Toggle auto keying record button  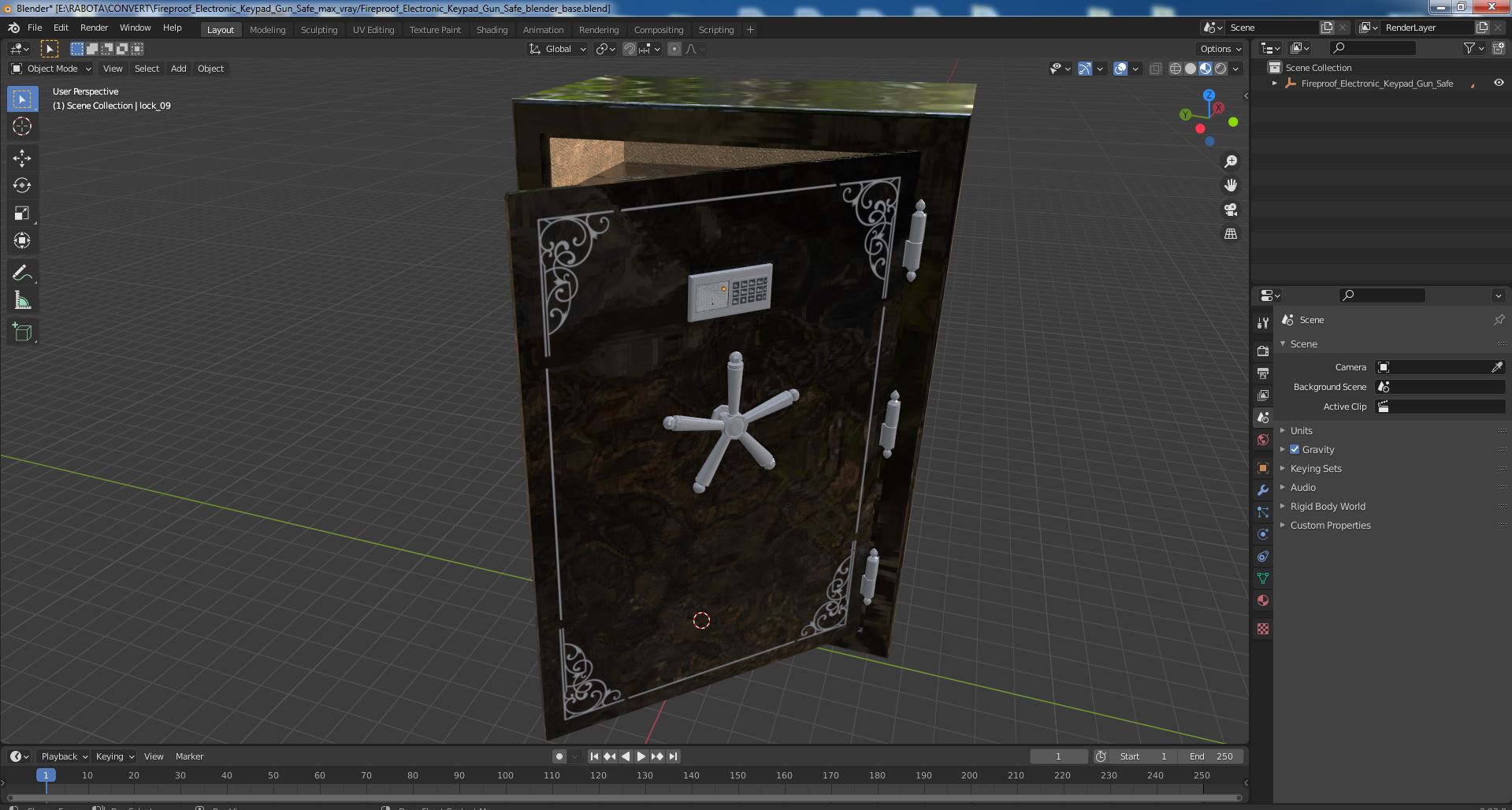559,756
